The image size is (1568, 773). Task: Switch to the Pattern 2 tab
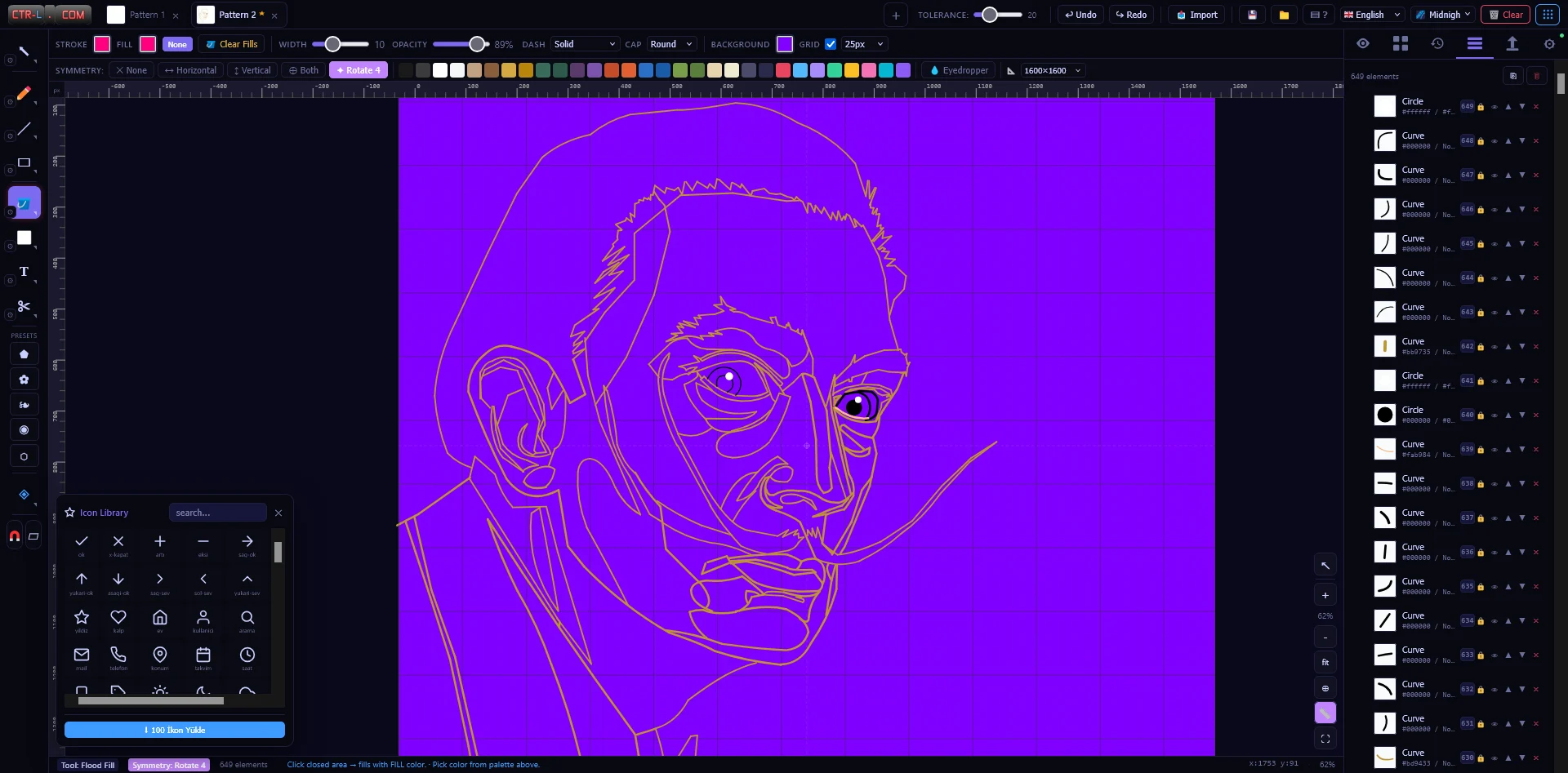point(238,15)
